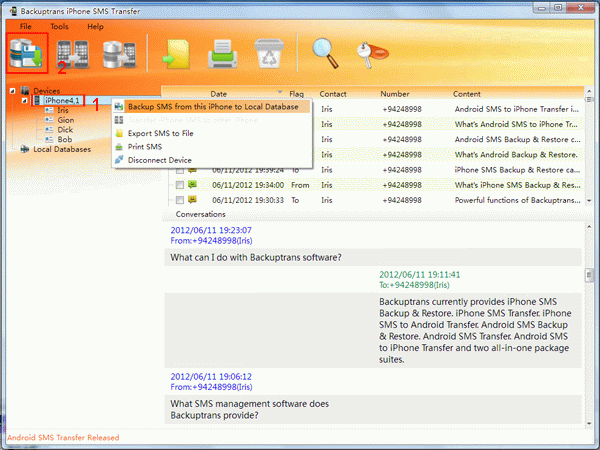The height and width of the screenshot is (450, 600).
Task: Click the magnifying glass search icon
Action: tap(325, 54)
